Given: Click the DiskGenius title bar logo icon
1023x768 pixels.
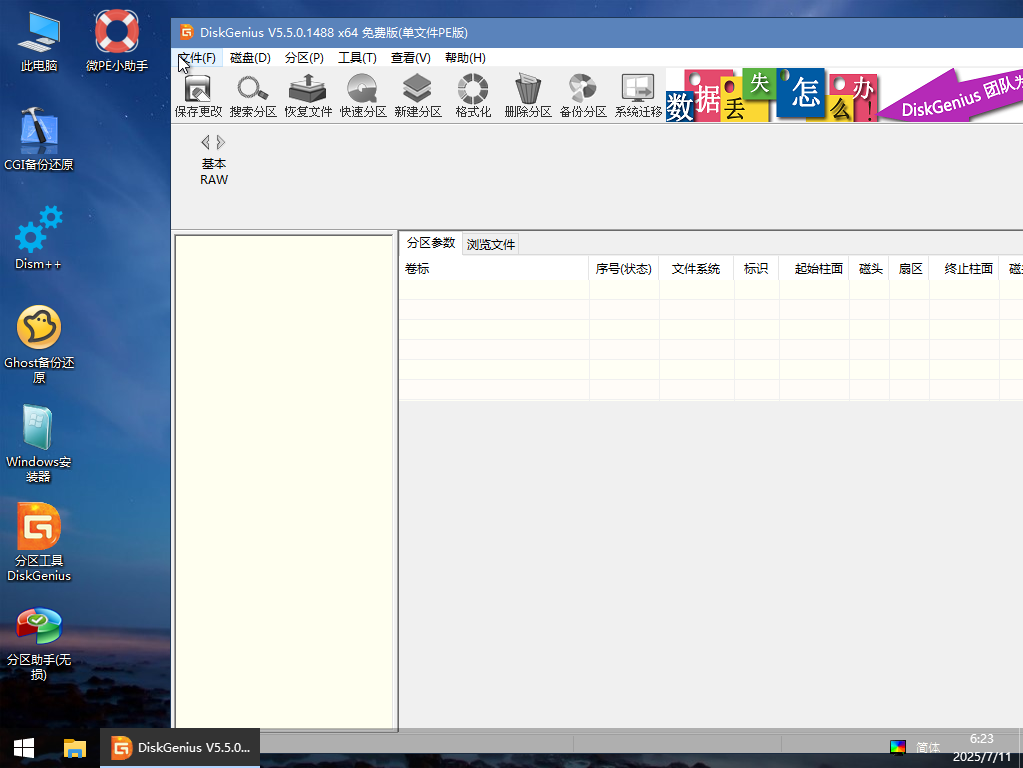Looking at the screenshot, I should (x=187, y=32).
